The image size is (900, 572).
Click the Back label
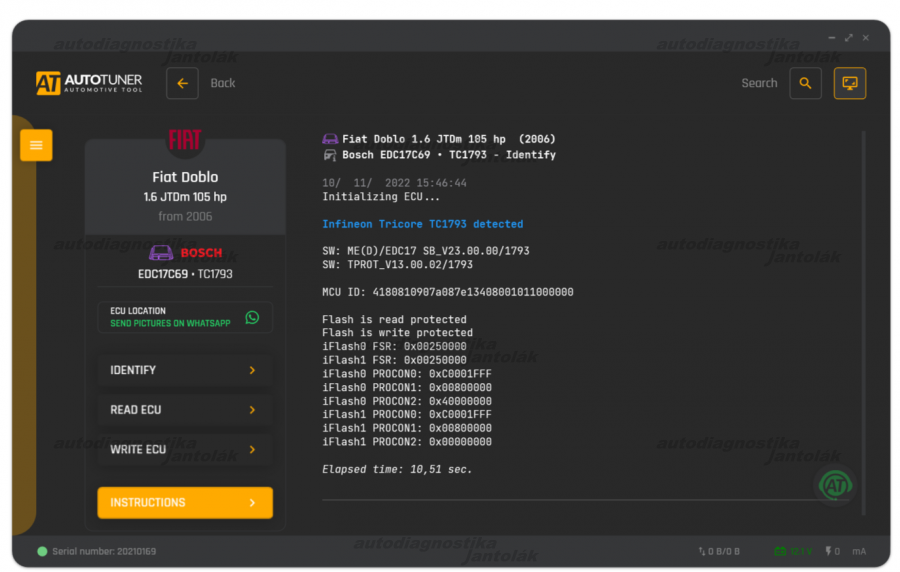tap(223, 83)
